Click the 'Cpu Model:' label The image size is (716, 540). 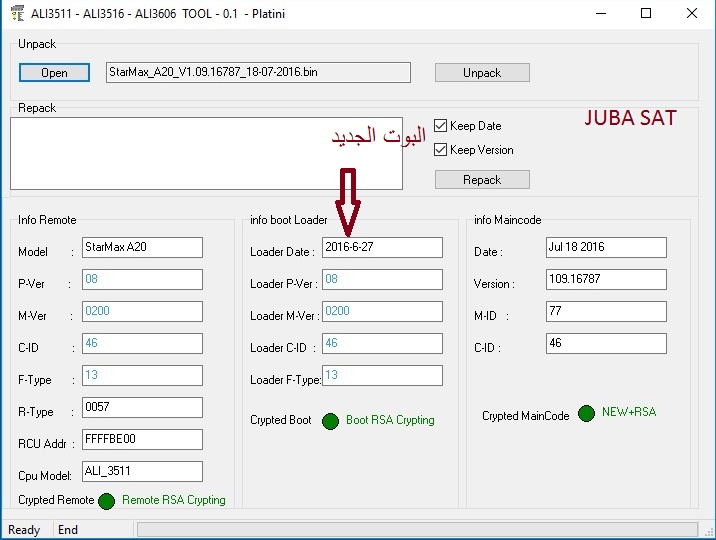tap(45, 476)
